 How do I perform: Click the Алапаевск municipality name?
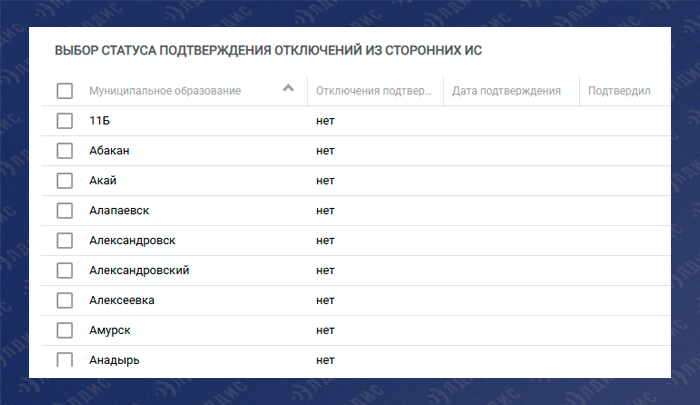click(119, 210)
